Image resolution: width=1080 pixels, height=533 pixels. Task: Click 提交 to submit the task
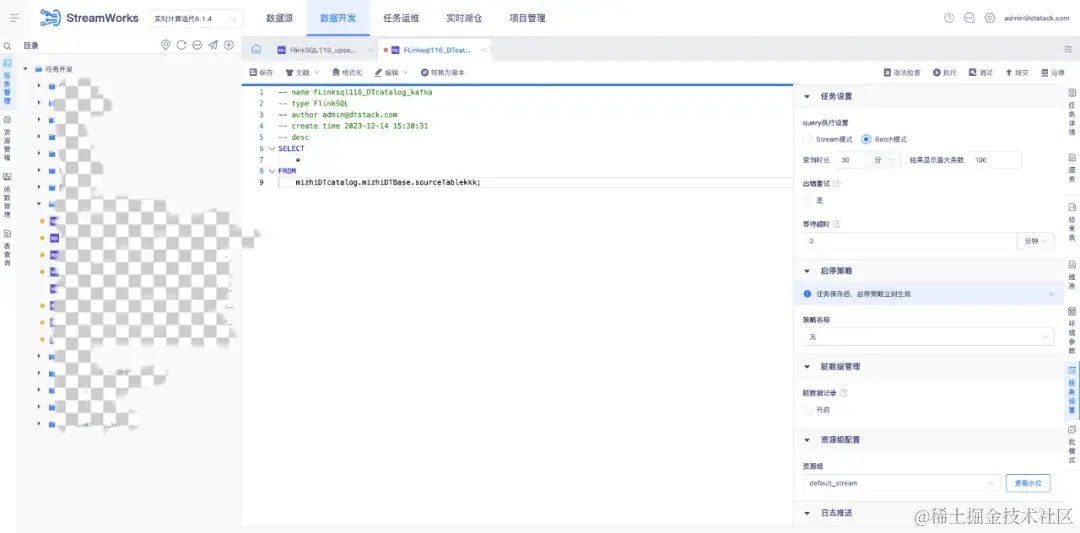(x=1017, y=72)
